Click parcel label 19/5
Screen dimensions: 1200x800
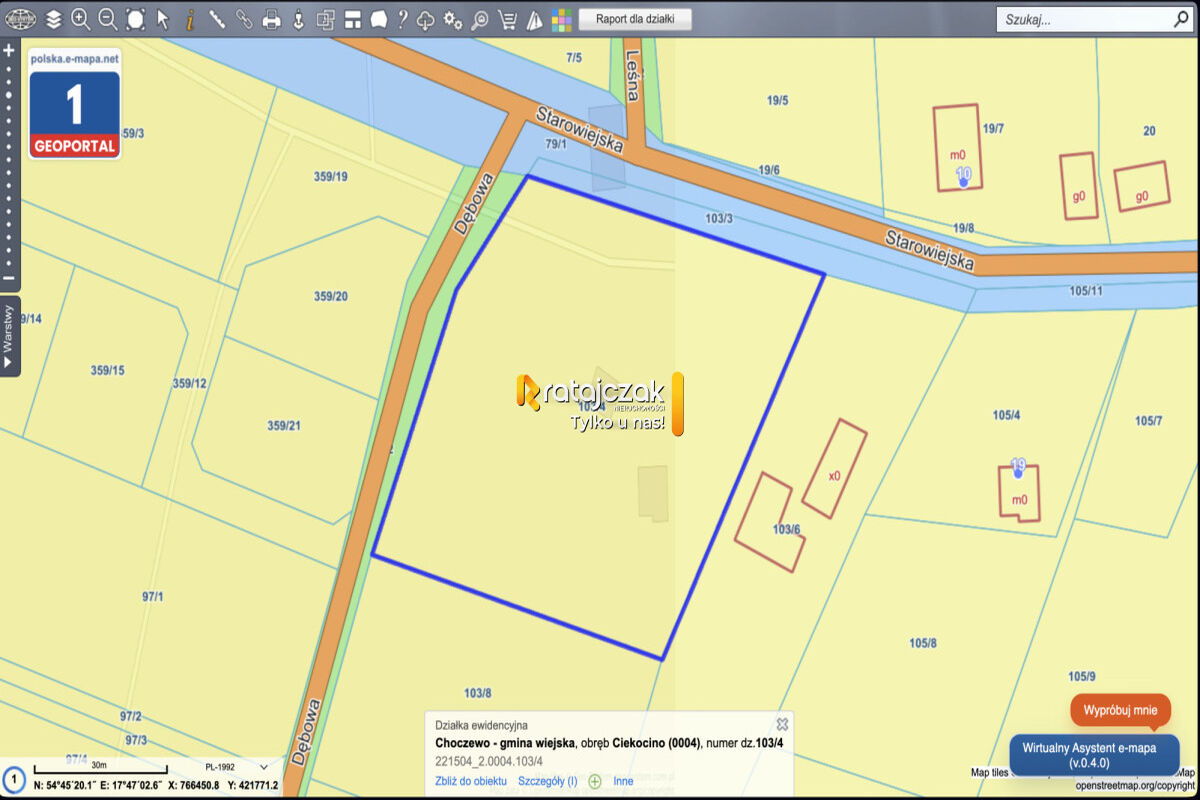(778, 101)
